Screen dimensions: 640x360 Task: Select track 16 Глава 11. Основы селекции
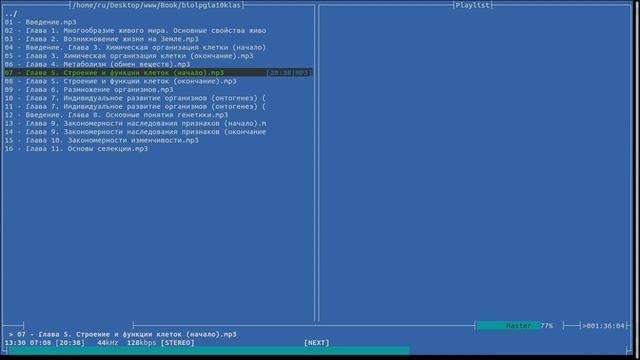pyautogui.click(x=76, y=149)
